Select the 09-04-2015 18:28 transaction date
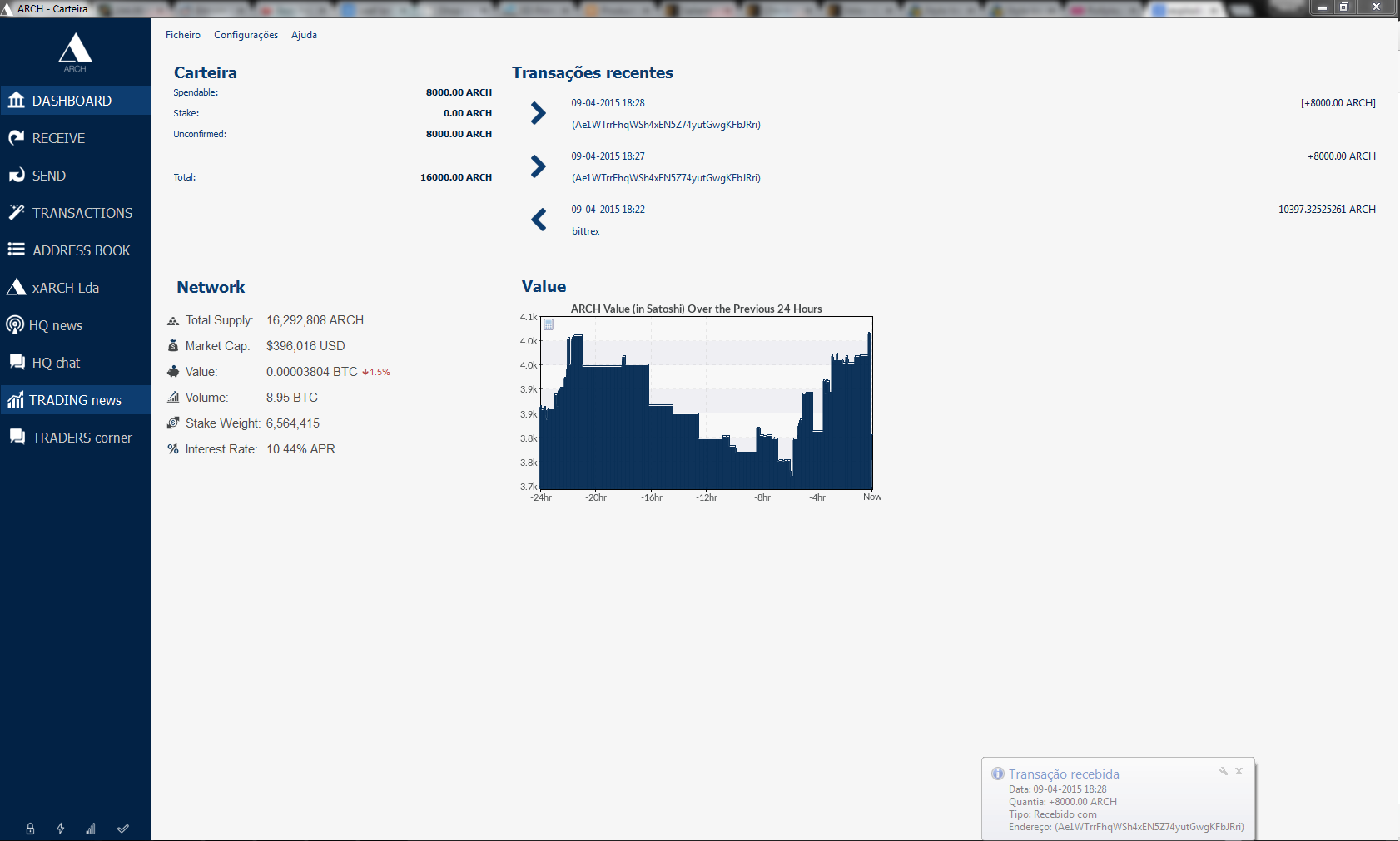 pos(608,103)
